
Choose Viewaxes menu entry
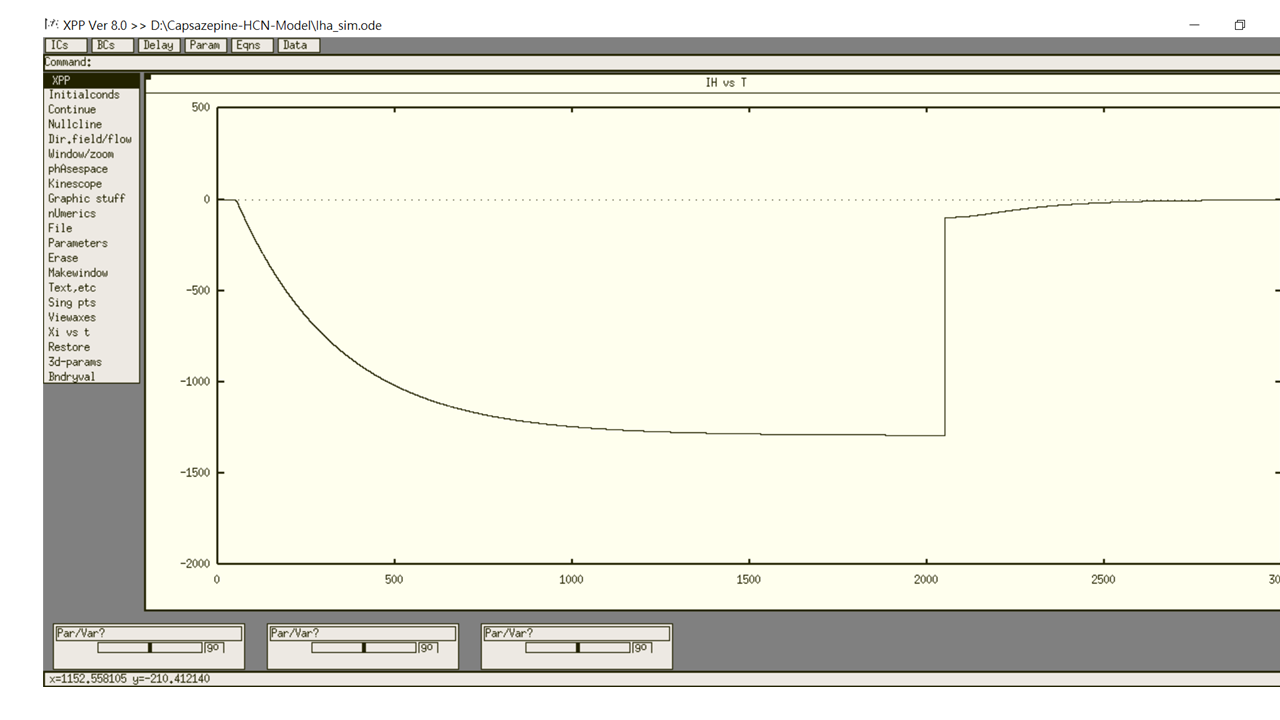tap(91, 317)
